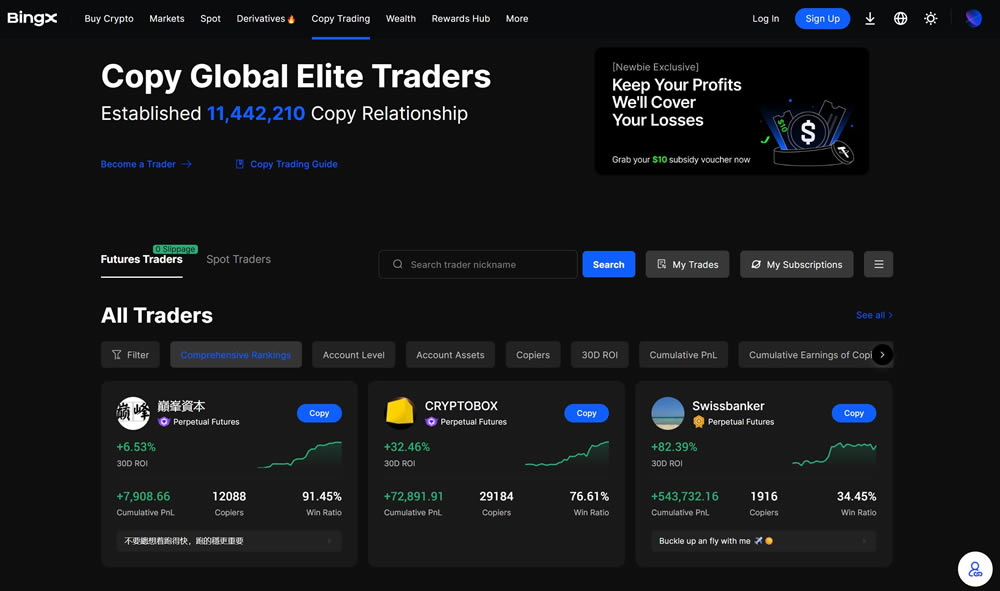Screen dimensions: 1000x591
Task: Open the list view menu icon
Action: (x=878, y=264)
